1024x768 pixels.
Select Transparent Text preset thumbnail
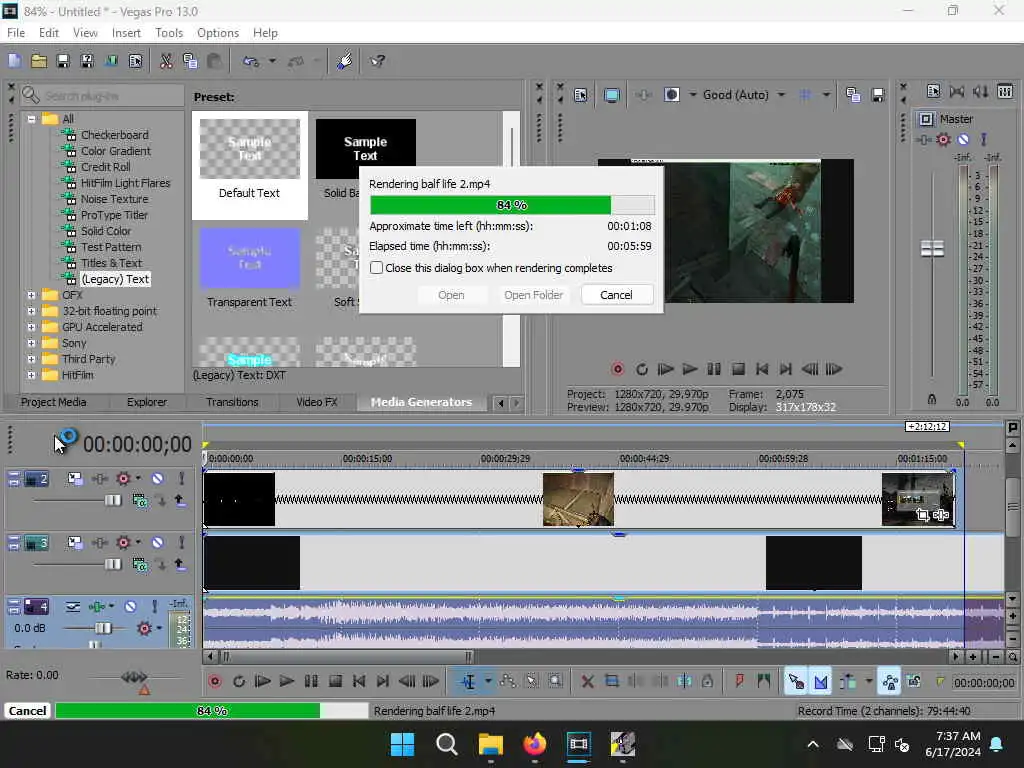249,259
